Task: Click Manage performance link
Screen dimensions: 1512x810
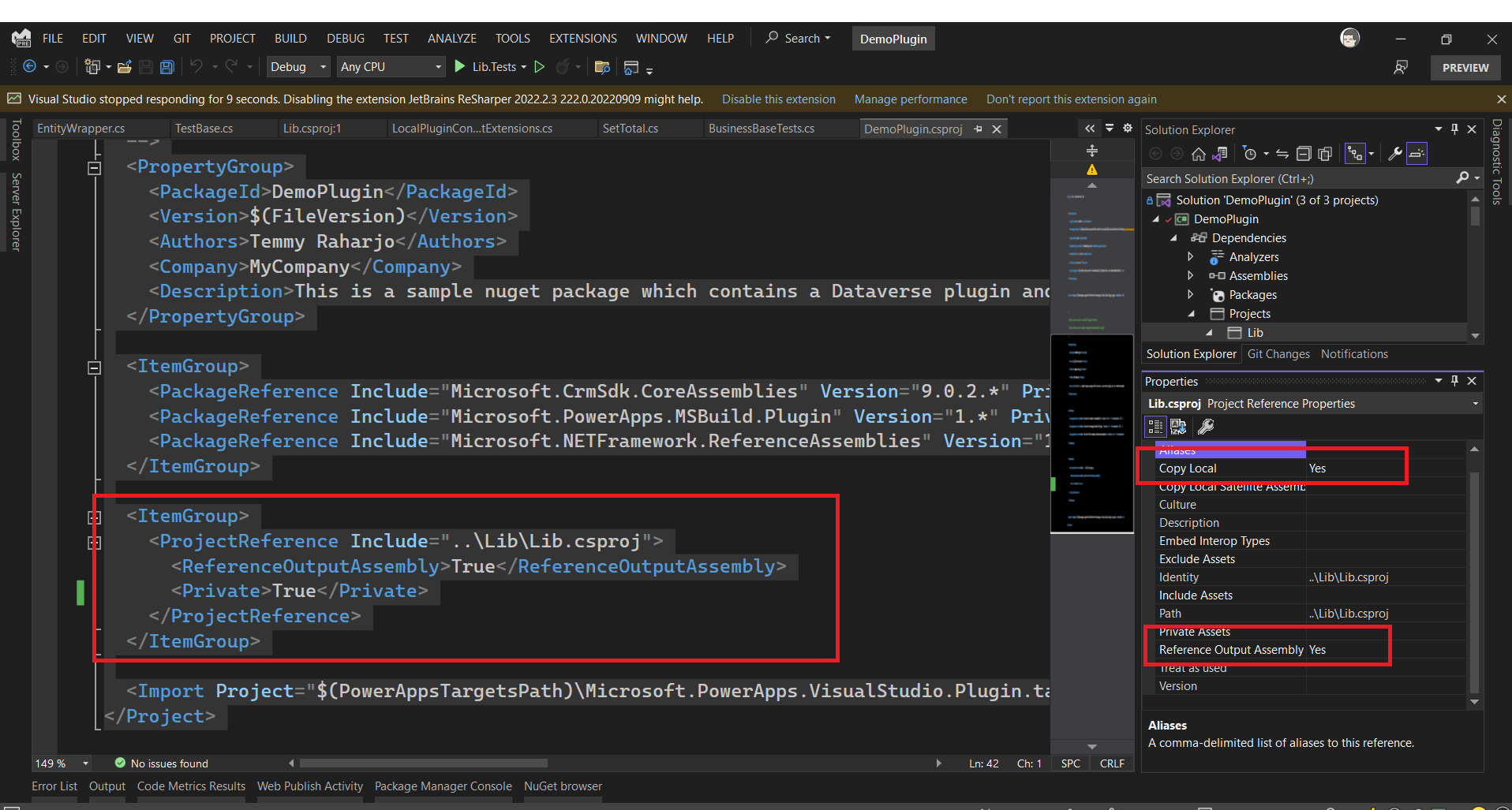Action: tap(911, 99)
